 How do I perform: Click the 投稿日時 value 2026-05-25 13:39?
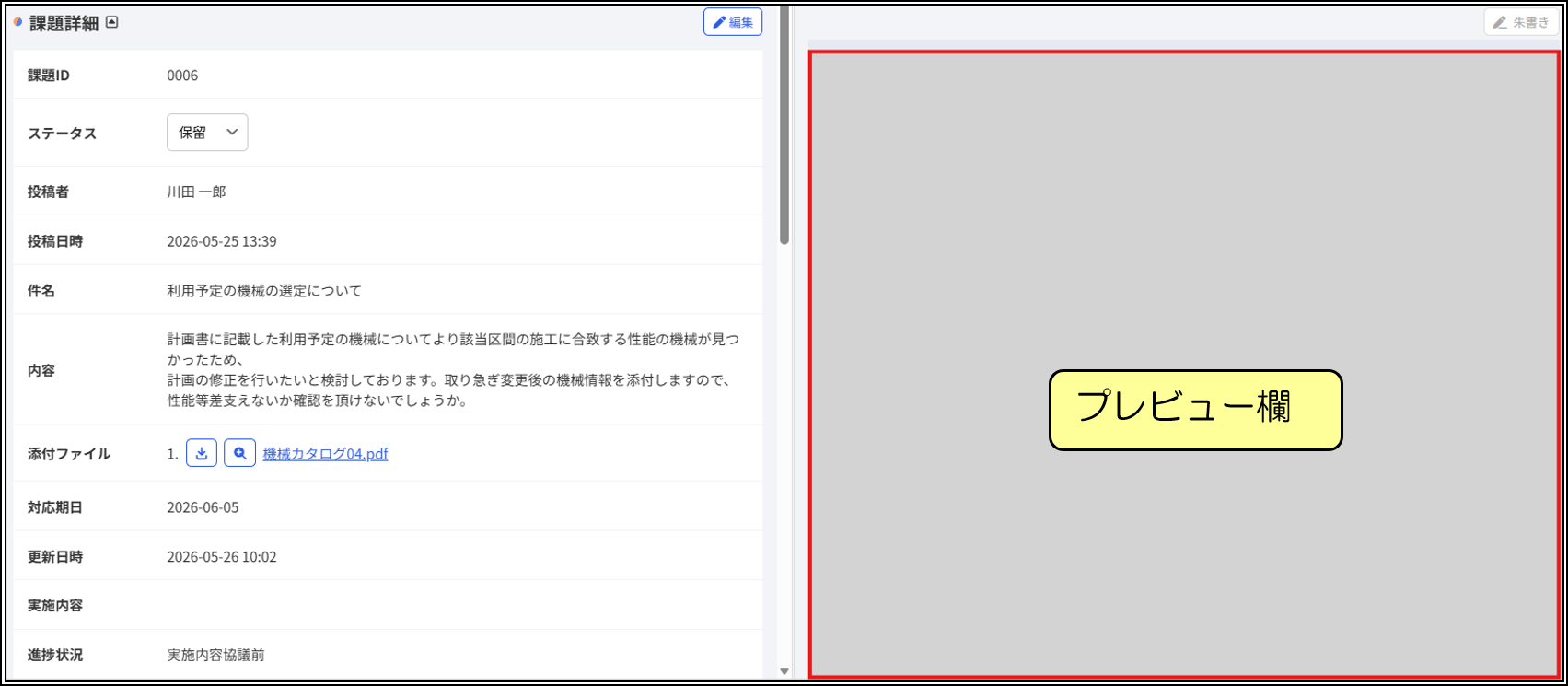(222, 241)
